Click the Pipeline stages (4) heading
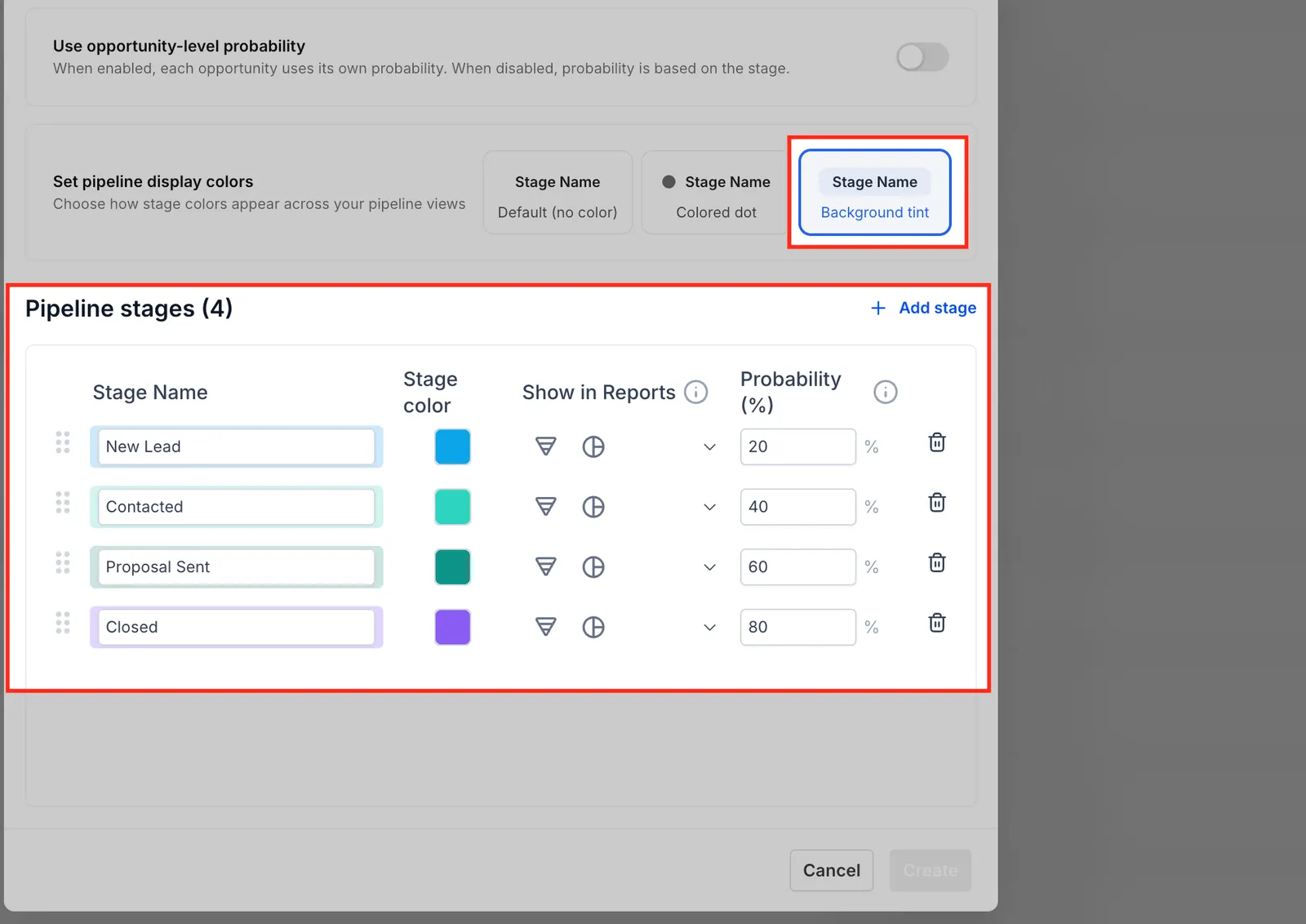1306x924 pixels. (x=129, y=309)
